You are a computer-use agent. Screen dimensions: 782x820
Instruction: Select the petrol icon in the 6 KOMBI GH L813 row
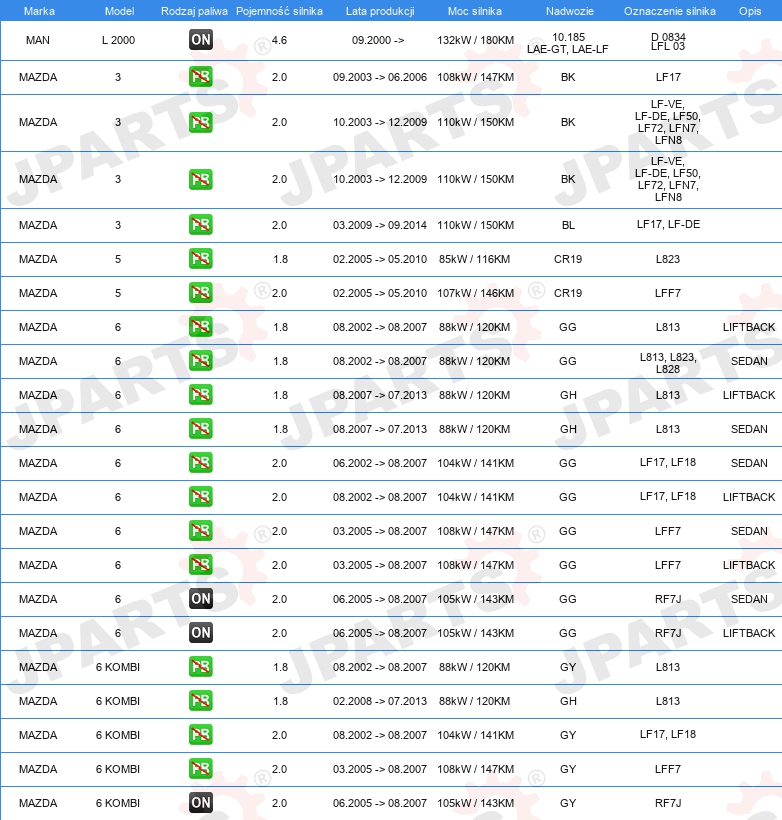point(201,701)
